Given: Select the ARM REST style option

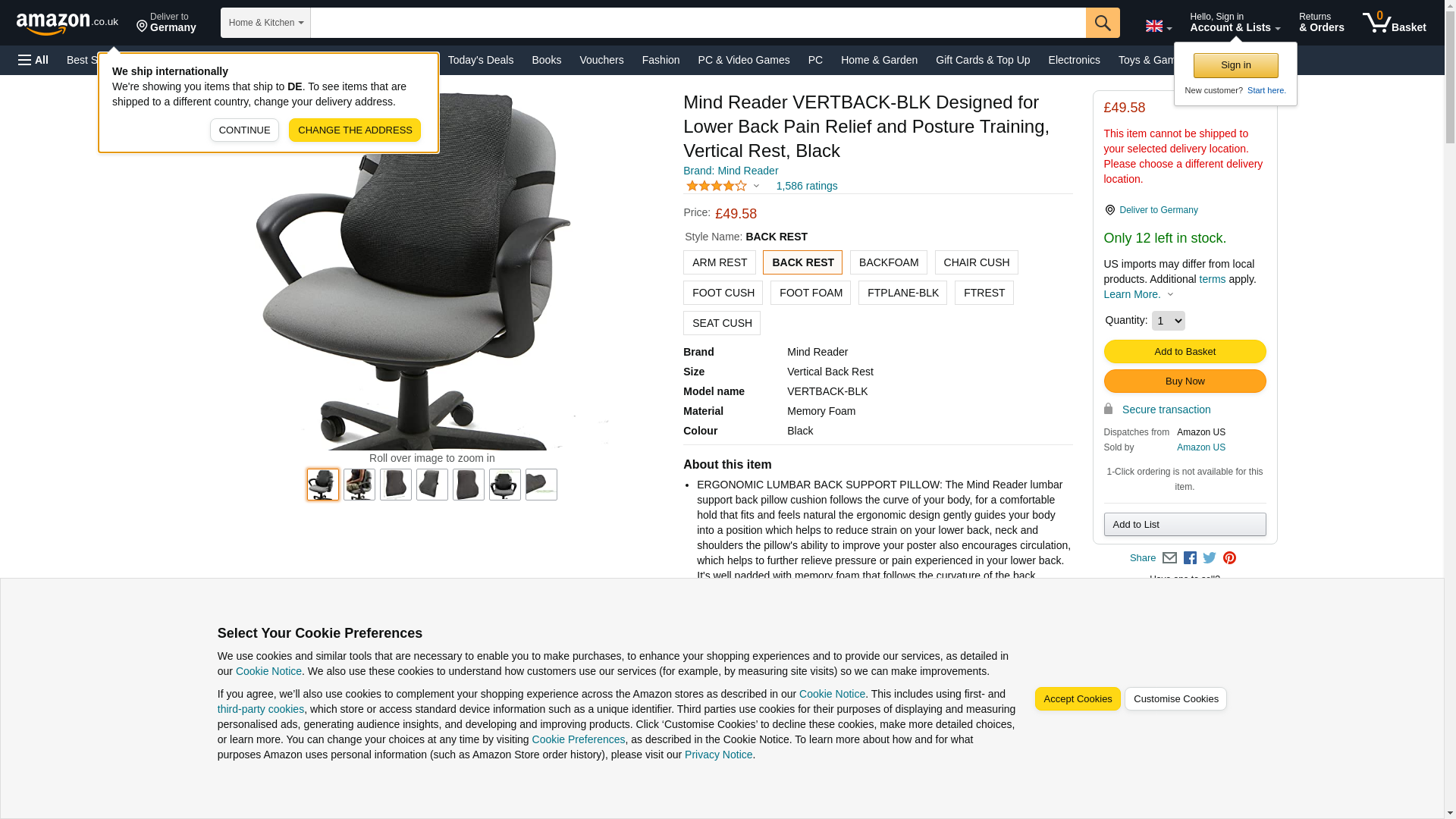Looking at the screenshot, I should tap(719, 262).
